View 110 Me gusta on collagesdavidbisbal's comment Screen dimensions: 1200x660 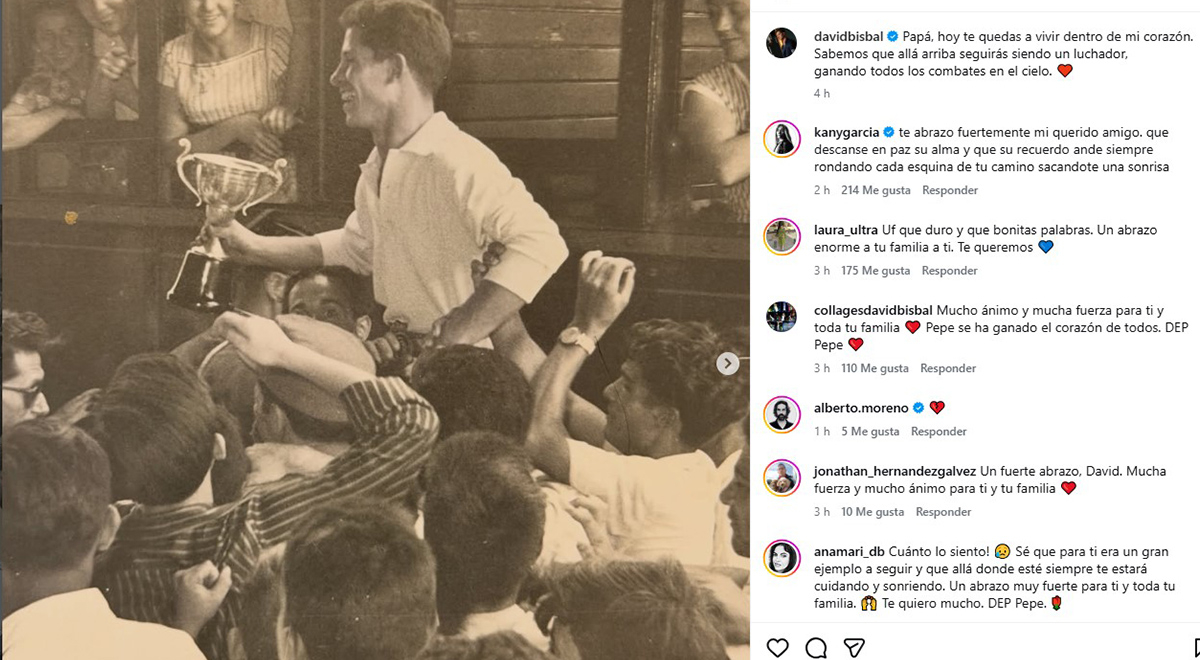point(875,368)
